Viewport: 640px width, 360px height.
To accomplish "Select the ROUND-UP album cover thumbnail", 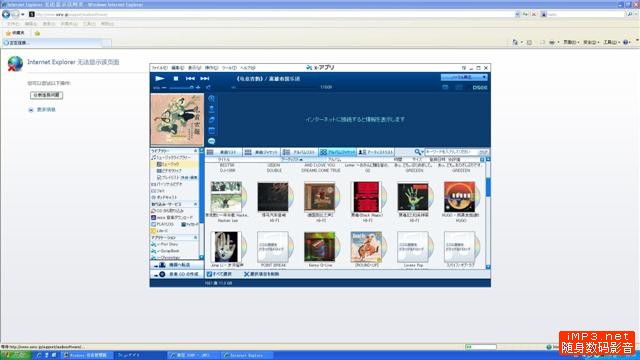I will [x=366, y=247].
